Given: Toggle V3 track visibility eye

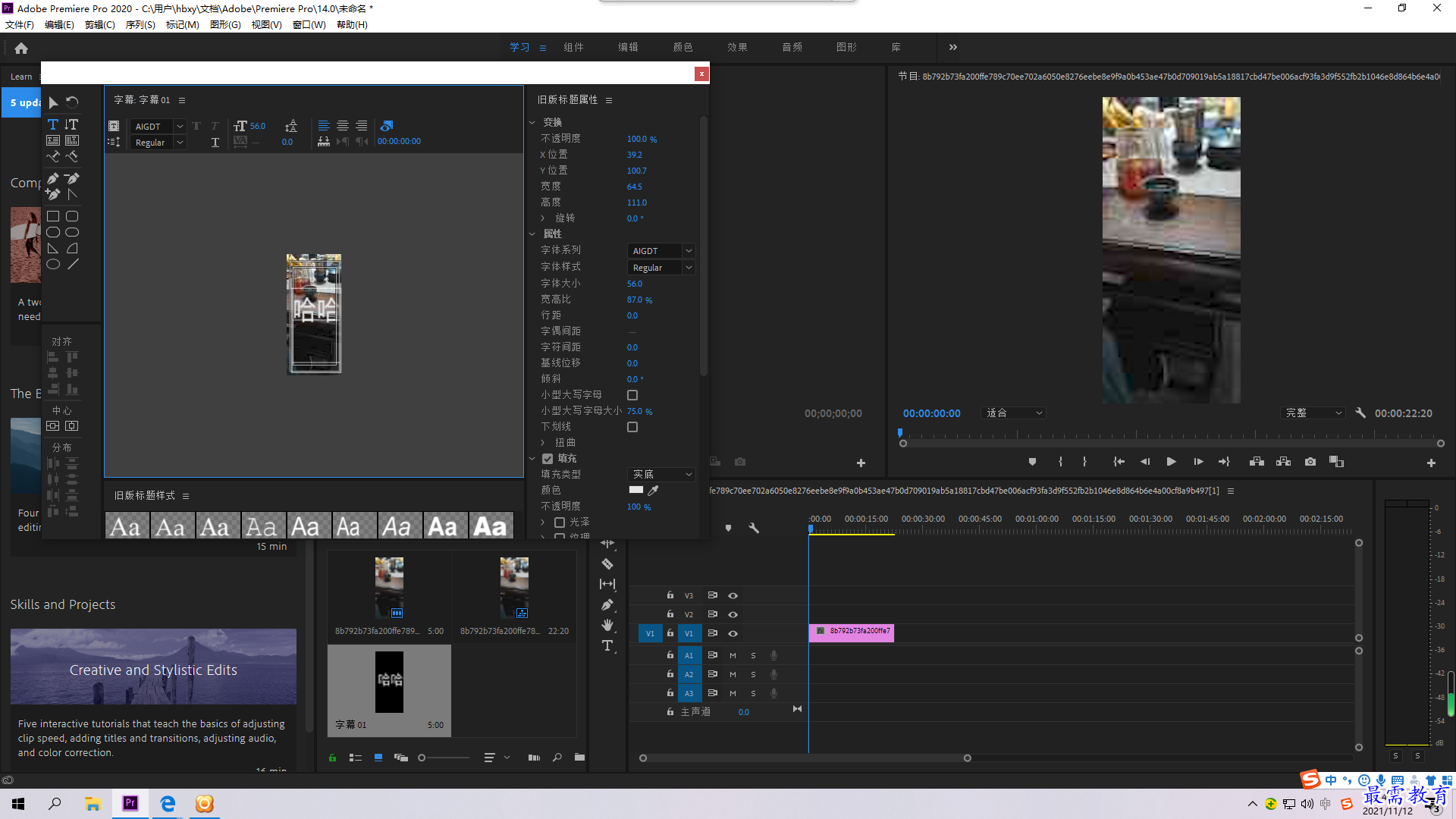Looking at the screenshot, I should (733, 596).
